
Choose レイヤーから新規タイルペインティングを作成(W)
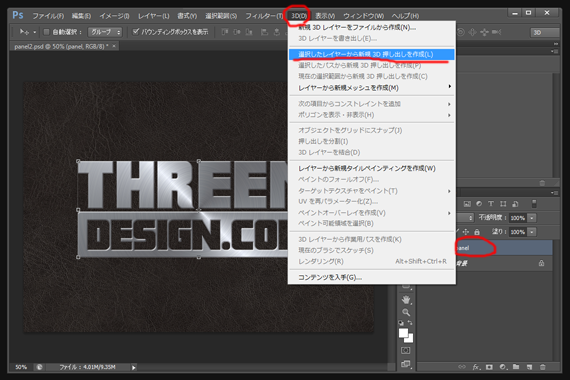tap(372, 168)
